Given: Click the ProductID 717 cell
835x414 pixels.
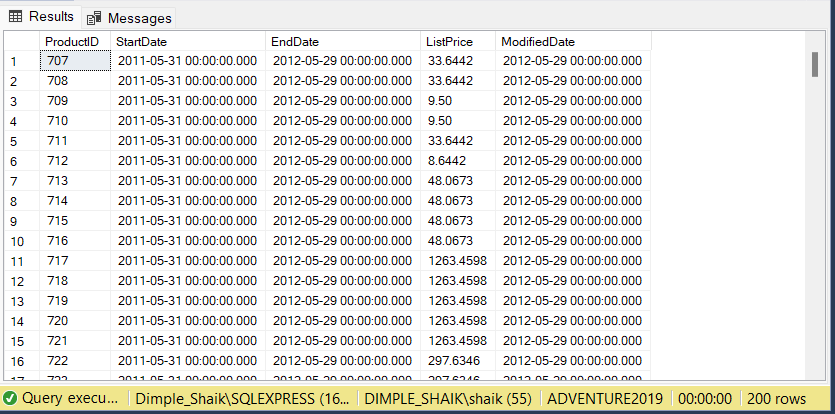Looking at the screenshot, I should (74, 261).
